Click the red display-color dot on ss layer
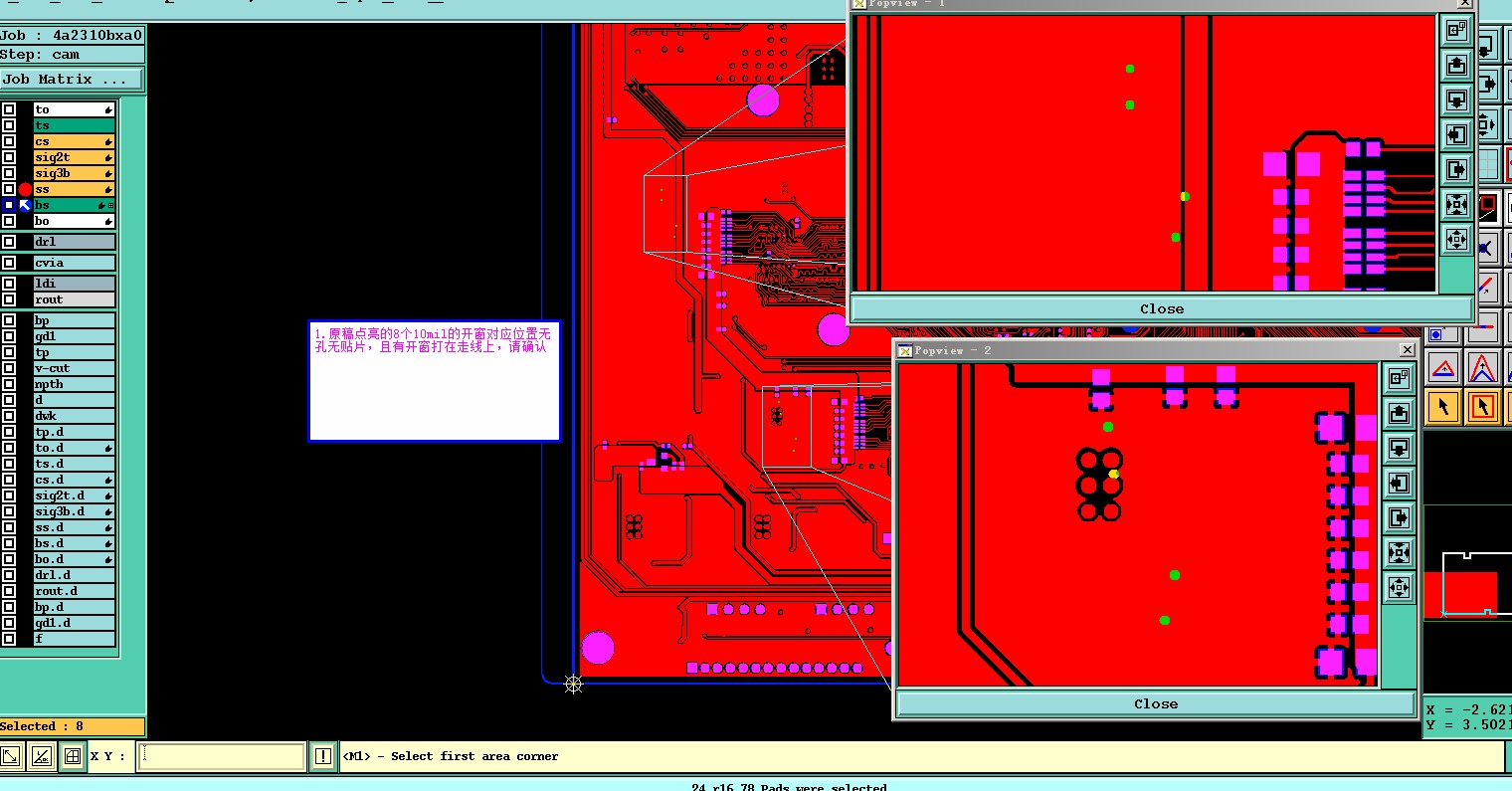The image size is (1512, 791). coord(25,189)
